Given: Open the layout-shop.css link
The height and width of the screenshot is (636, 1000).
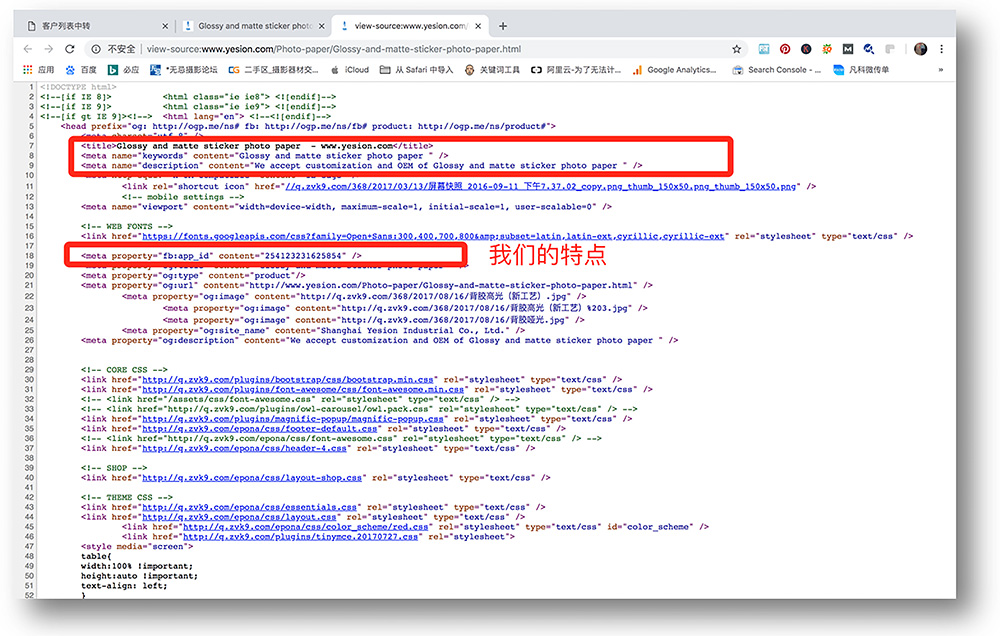Looking at the screenshot, I should [252, 478].
